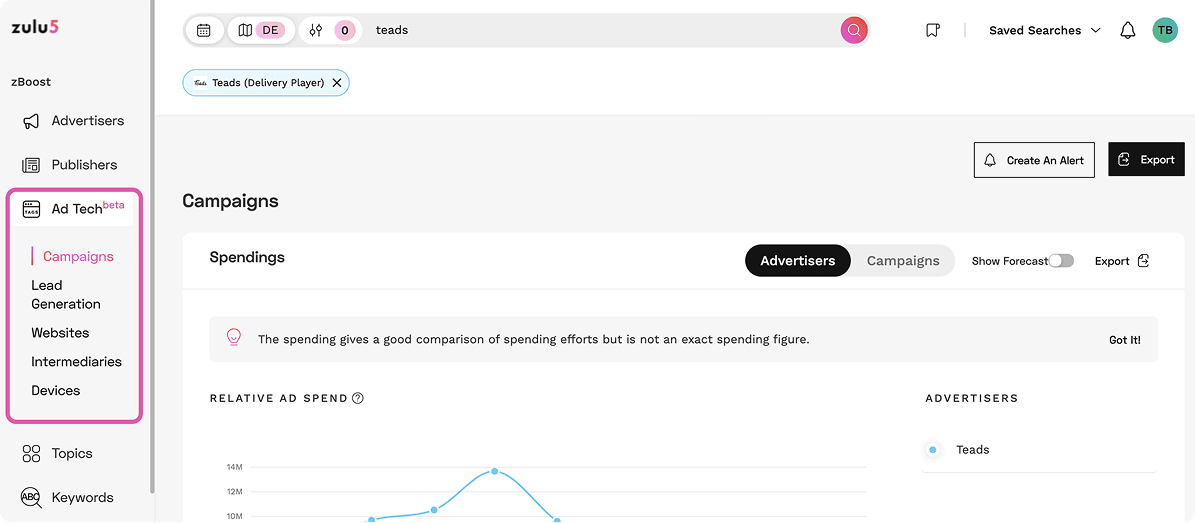Click into the search field containing teads

coord(600,30)
